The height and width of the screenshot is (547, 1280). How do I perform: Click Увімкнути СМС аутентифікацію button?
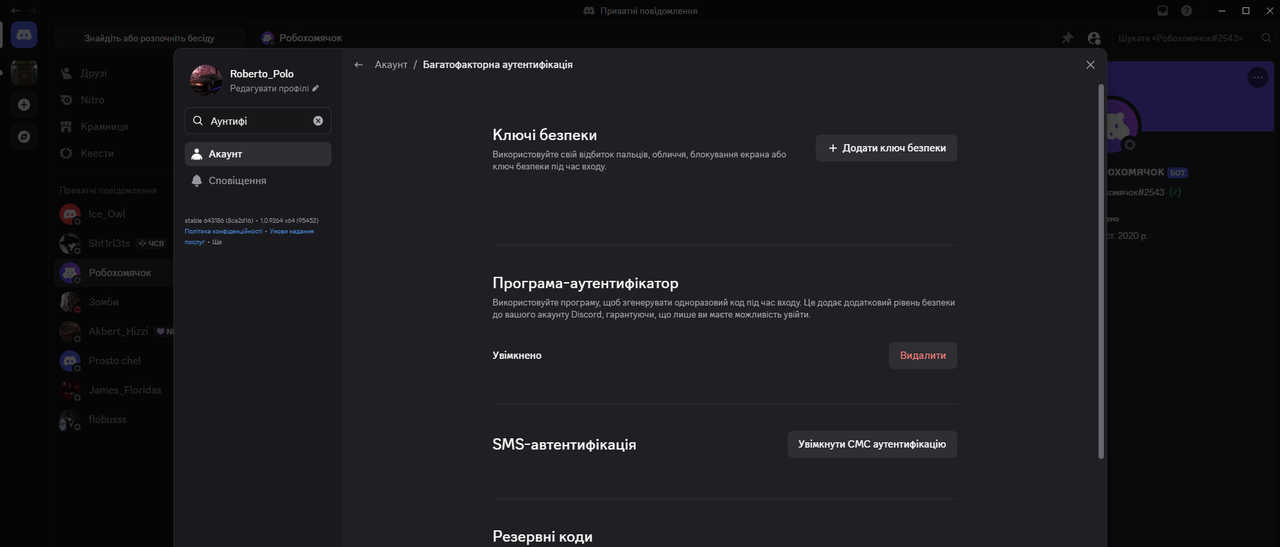coord(872,444)
